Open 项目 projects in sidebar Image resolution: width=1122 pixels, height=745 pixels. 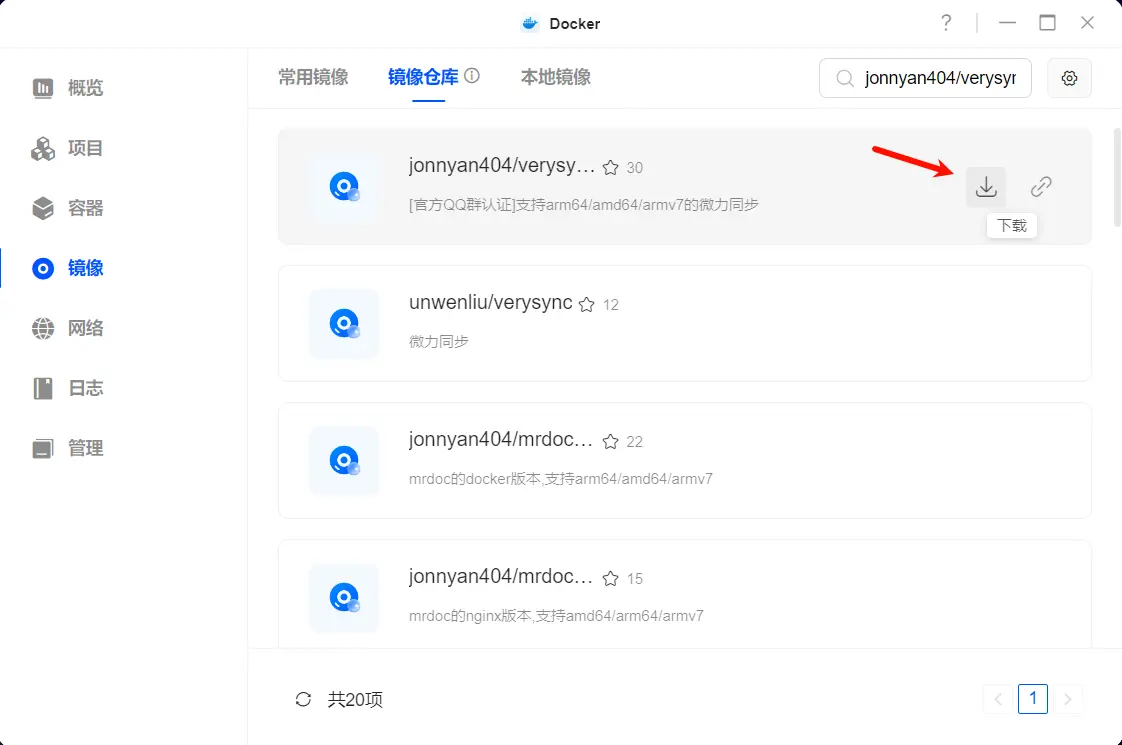(x=69, y=148)
